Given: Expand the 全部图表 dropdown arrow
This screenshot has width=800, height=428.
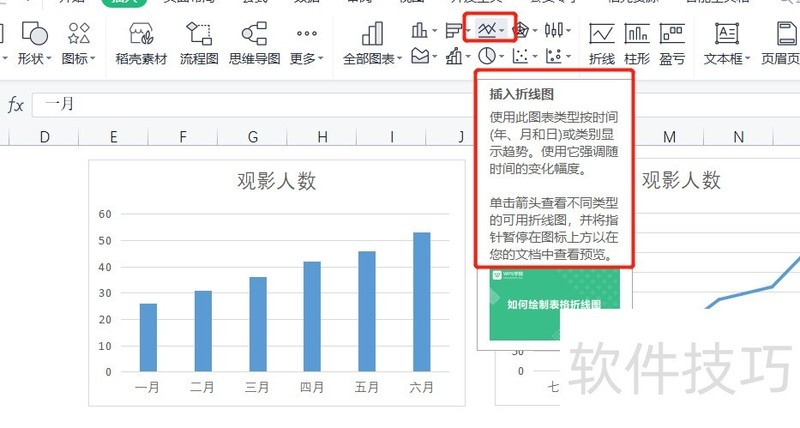Looking at the screenshot, I should [399, 59].
